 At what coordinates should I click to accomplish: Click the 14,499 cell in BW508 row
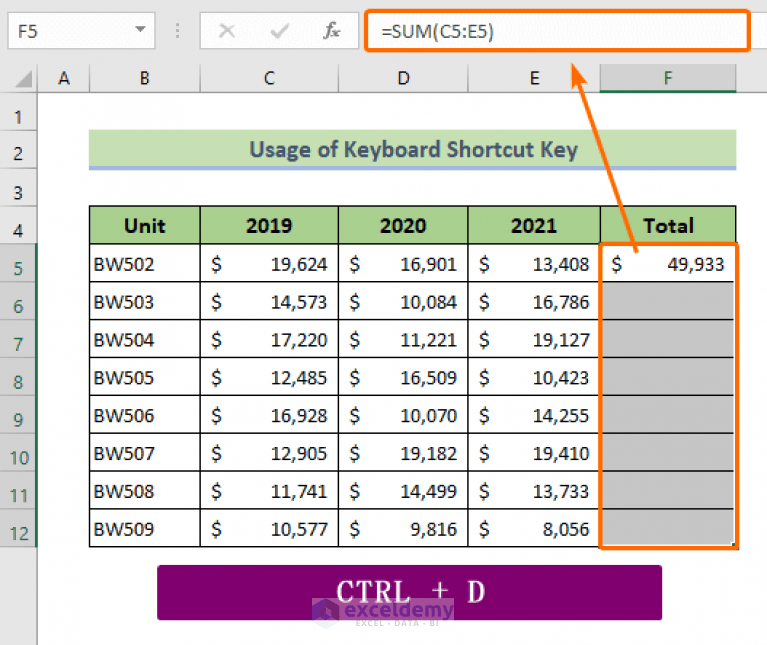point(403,490)
